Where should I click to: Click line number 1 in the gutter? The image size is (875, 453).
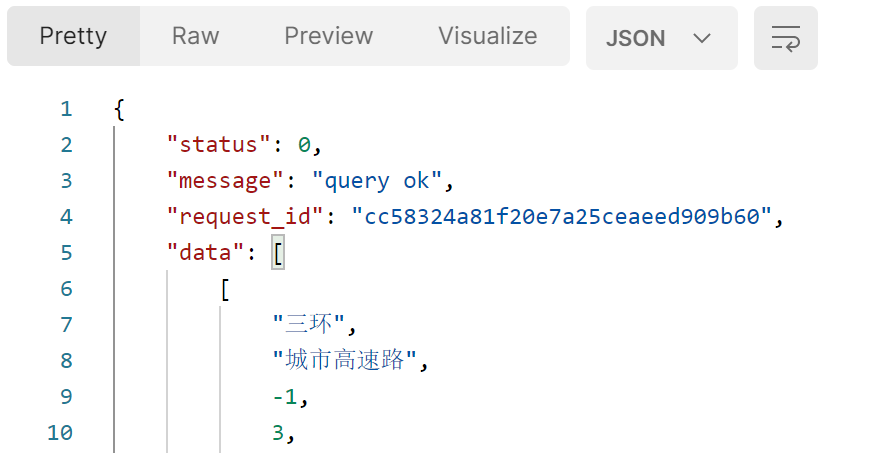coord(65,109)
